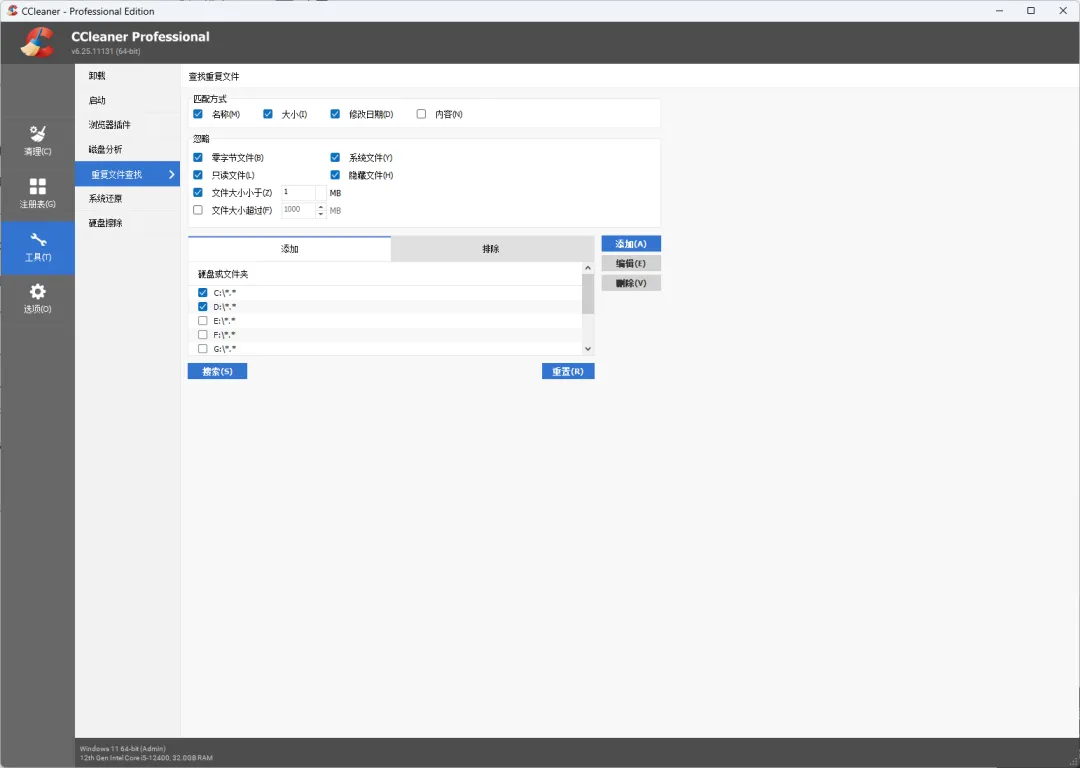The width and height of the screenshot is (1080, 768).
Task: Toggle the 零字节文件(B) ignore checkbox
Action: [x=198, y=158]
